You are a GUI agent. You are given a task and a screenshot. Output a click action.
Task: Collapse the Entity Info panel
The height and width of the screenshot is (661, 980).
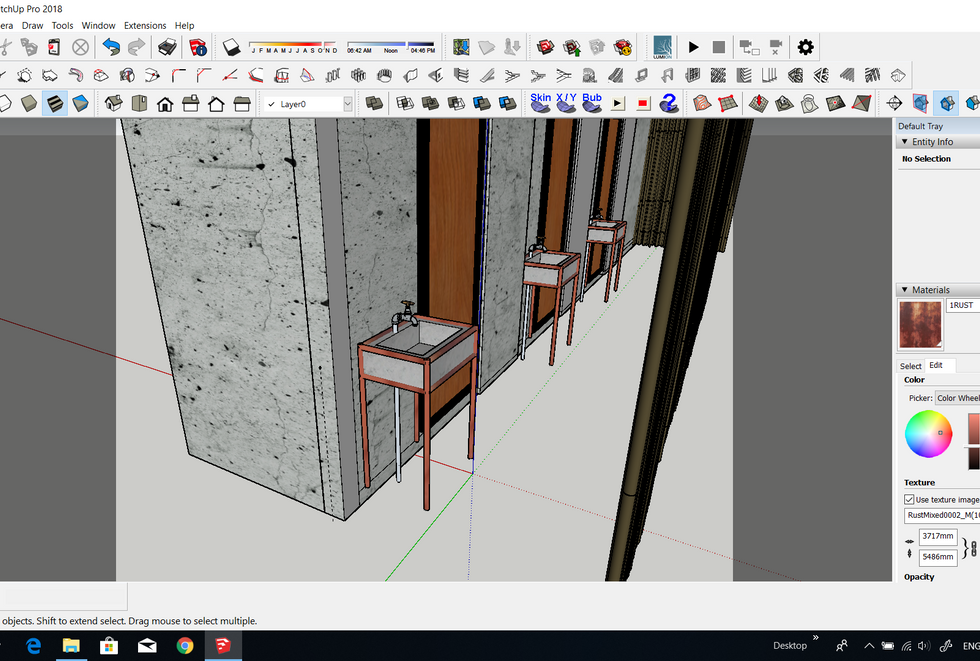[904, 142]
